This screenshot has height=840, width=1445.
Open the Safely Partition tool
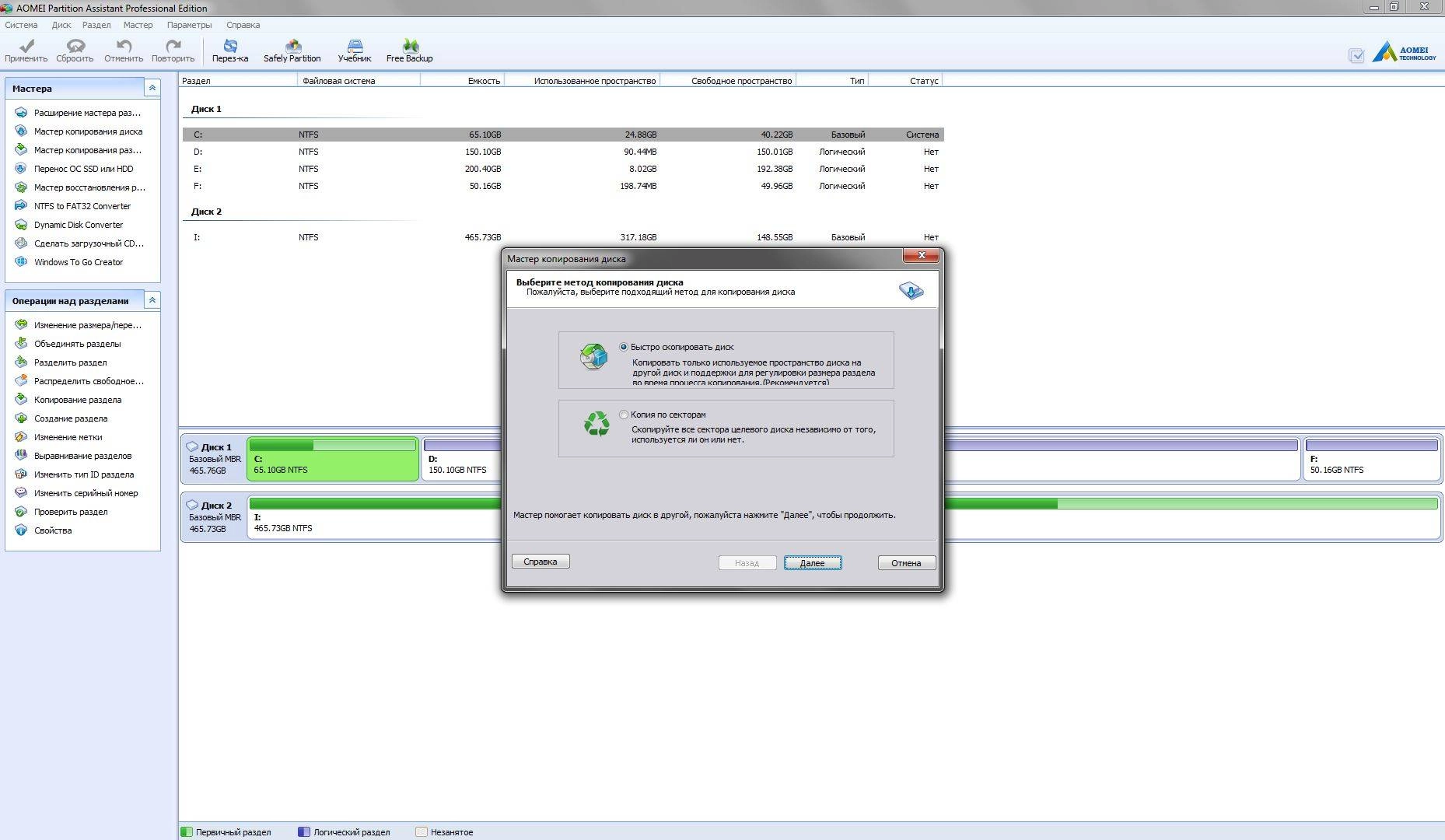coord(292,51)
